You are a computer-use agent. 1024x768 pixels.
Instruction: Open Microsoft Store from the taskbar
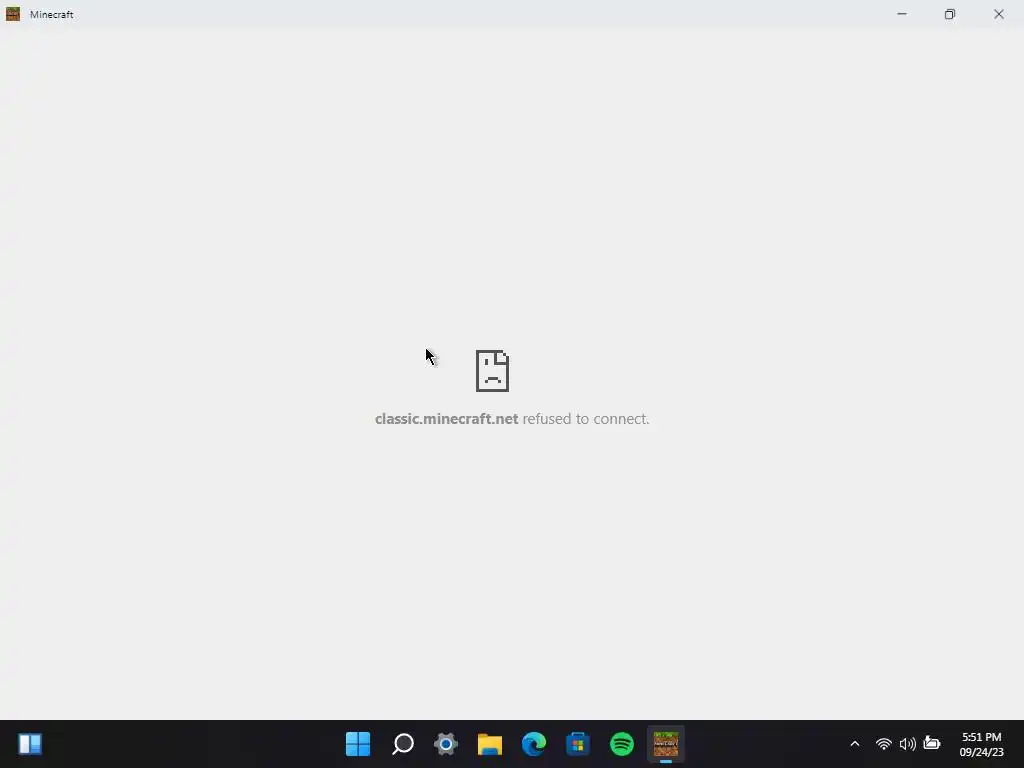(x=578, y=744)
